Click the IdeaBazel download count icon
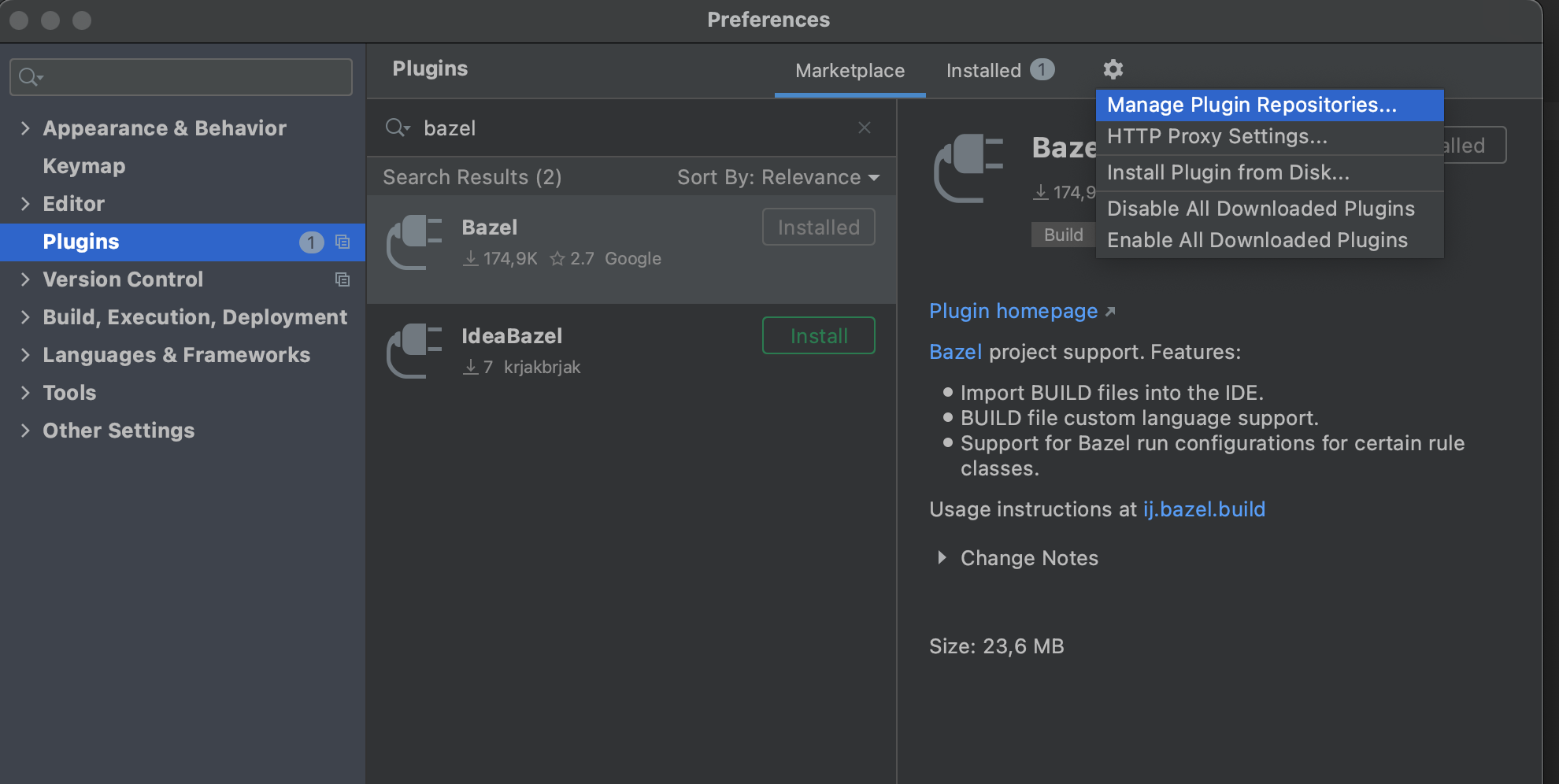Screen dimensions: 1559x784 [471, 367]
